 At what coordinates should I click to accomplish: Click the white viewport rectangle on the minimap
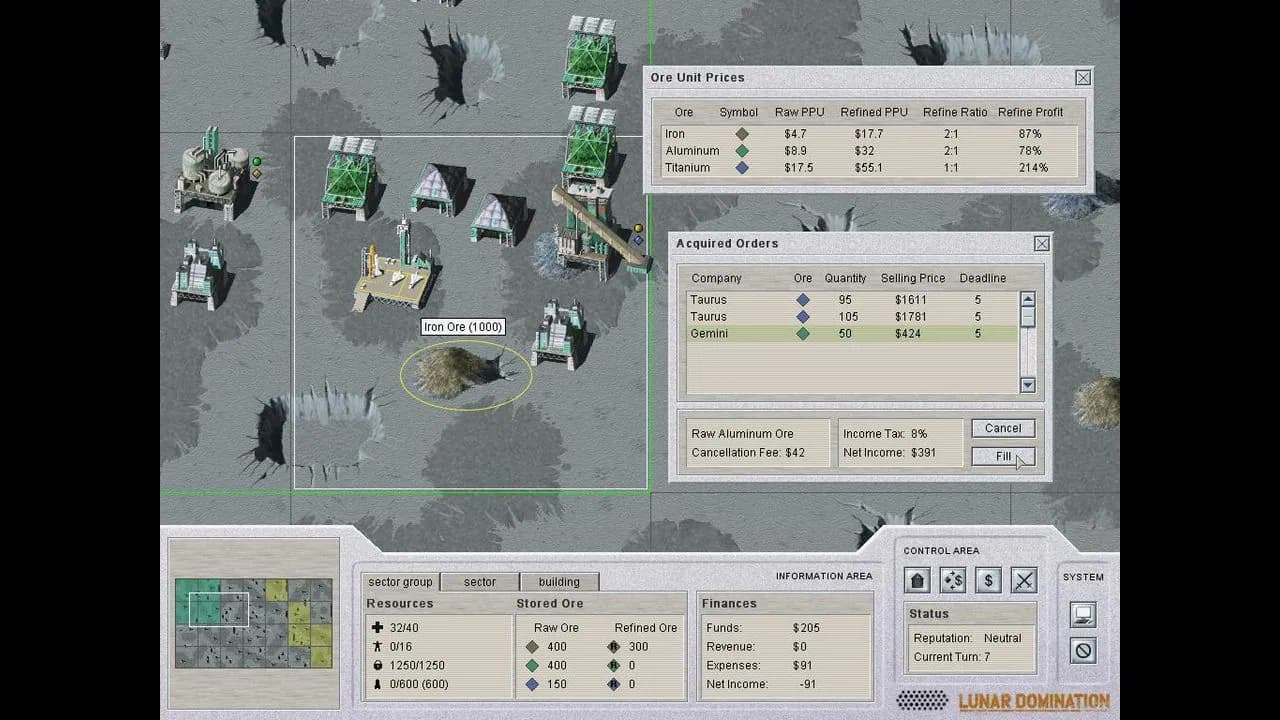pos(219,609)
